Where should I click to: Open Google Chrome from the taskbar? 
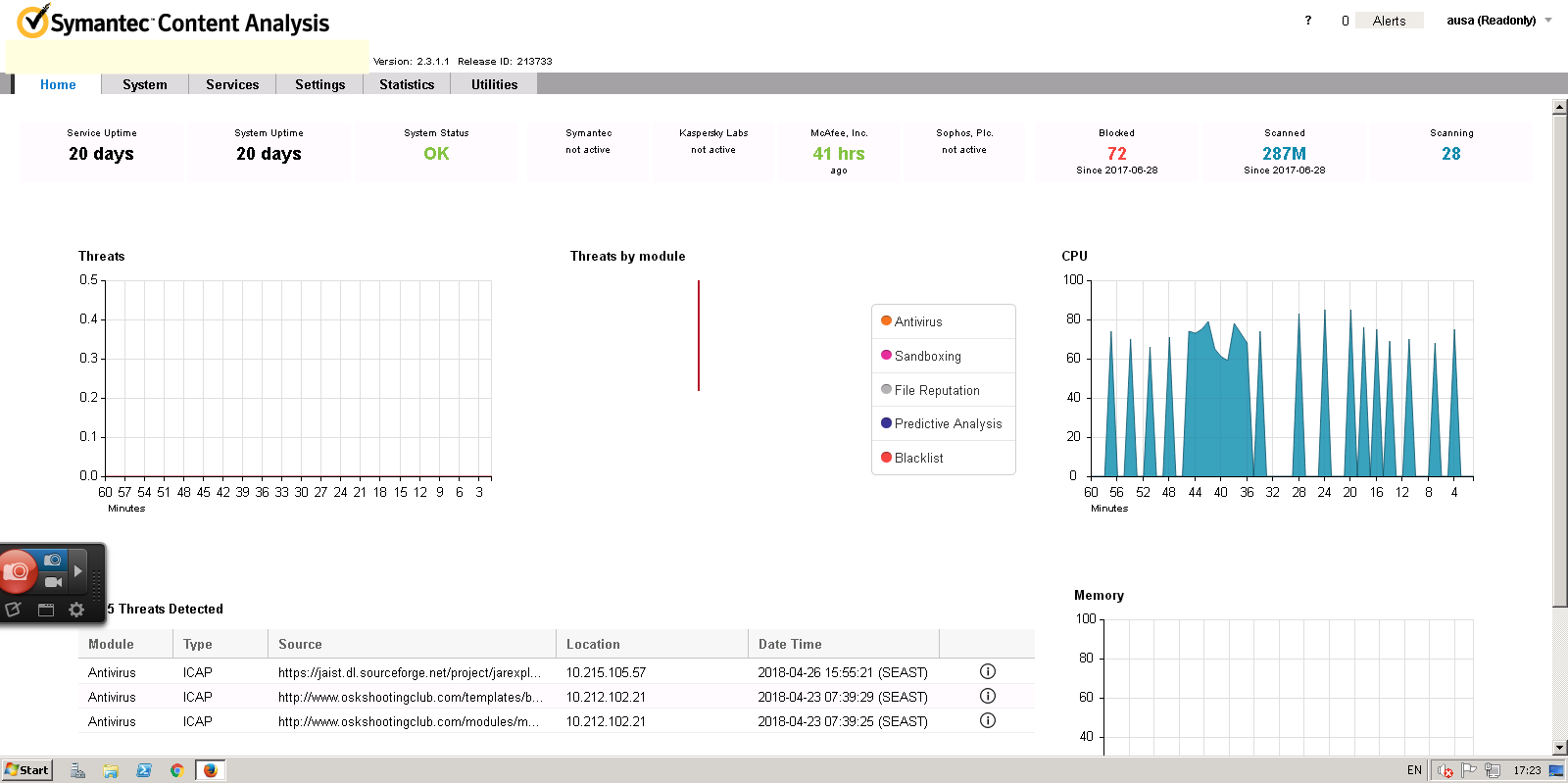tap(176, 770)
